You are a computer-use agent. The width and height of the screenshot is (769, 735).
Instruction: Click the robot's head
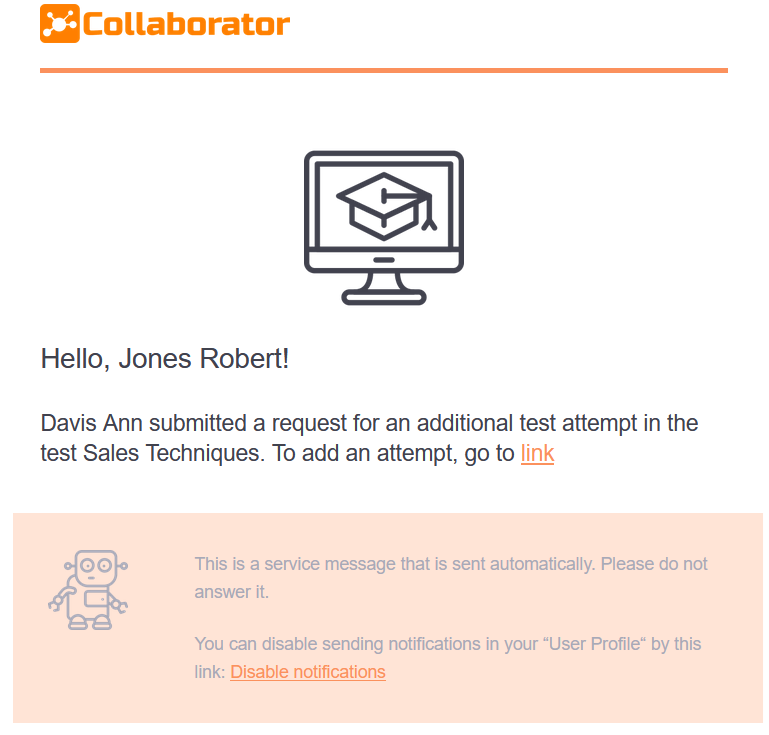tap(90, 568)
